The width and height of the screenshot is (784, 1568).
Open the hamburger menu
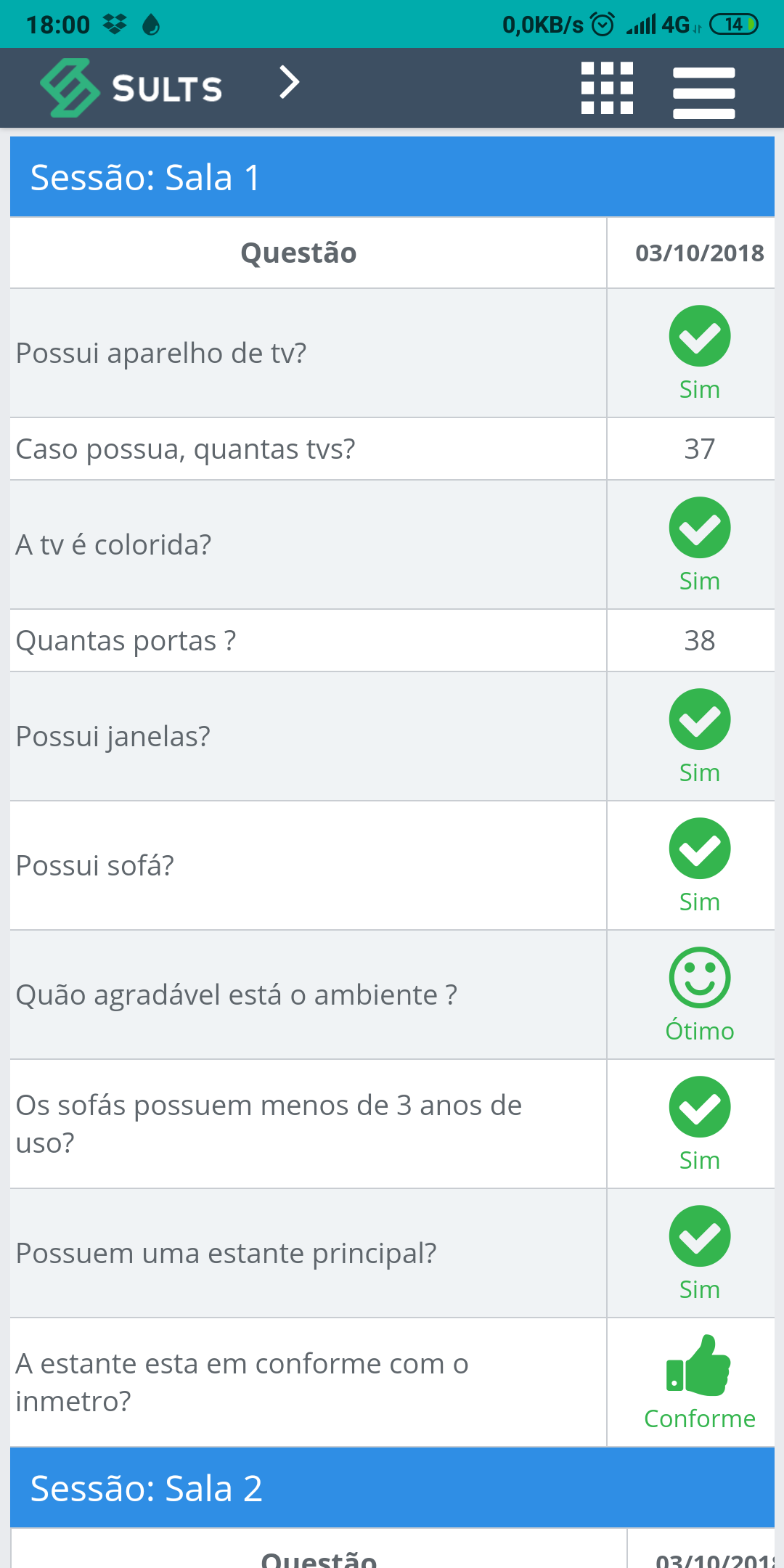coord(703,92)
